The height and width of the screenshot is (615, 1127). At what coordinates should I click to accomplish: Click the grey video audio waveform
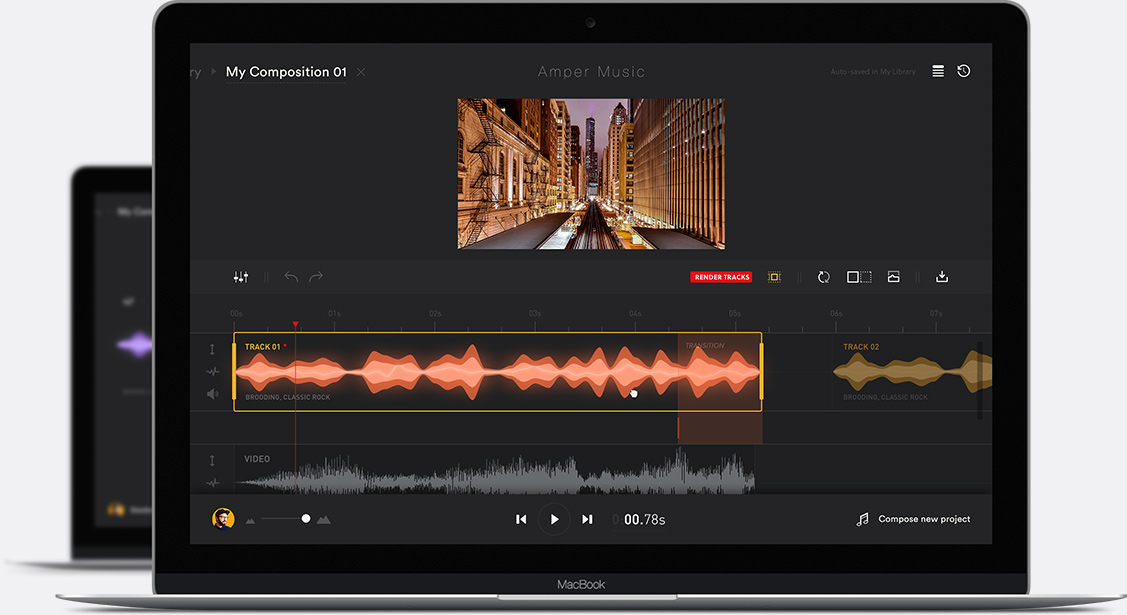(x=496, y=472)
